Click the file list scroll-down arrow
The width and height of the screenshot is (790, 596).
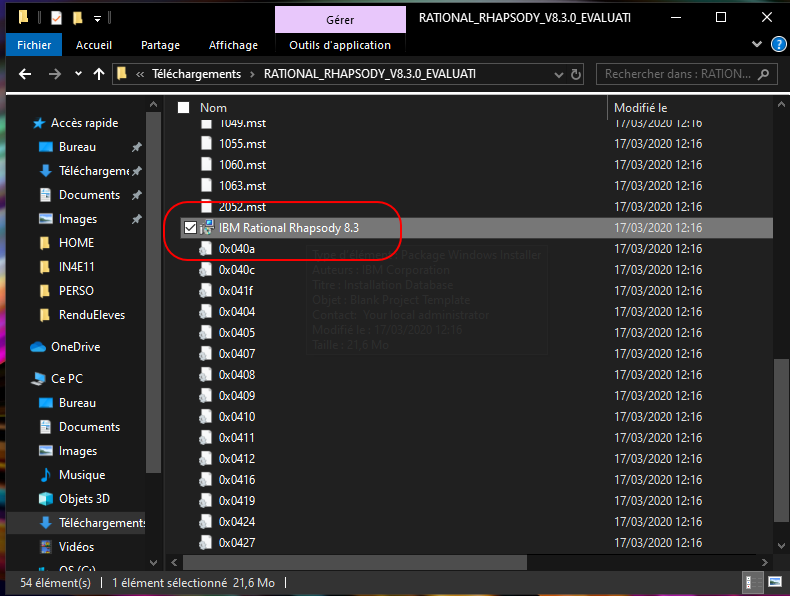[x=781, y=546]
